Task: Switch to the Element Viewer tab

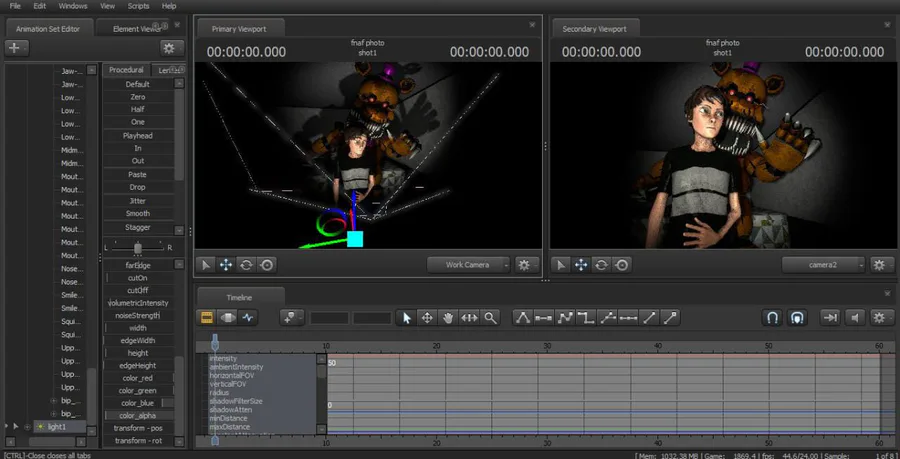Action: coord(137,29)
